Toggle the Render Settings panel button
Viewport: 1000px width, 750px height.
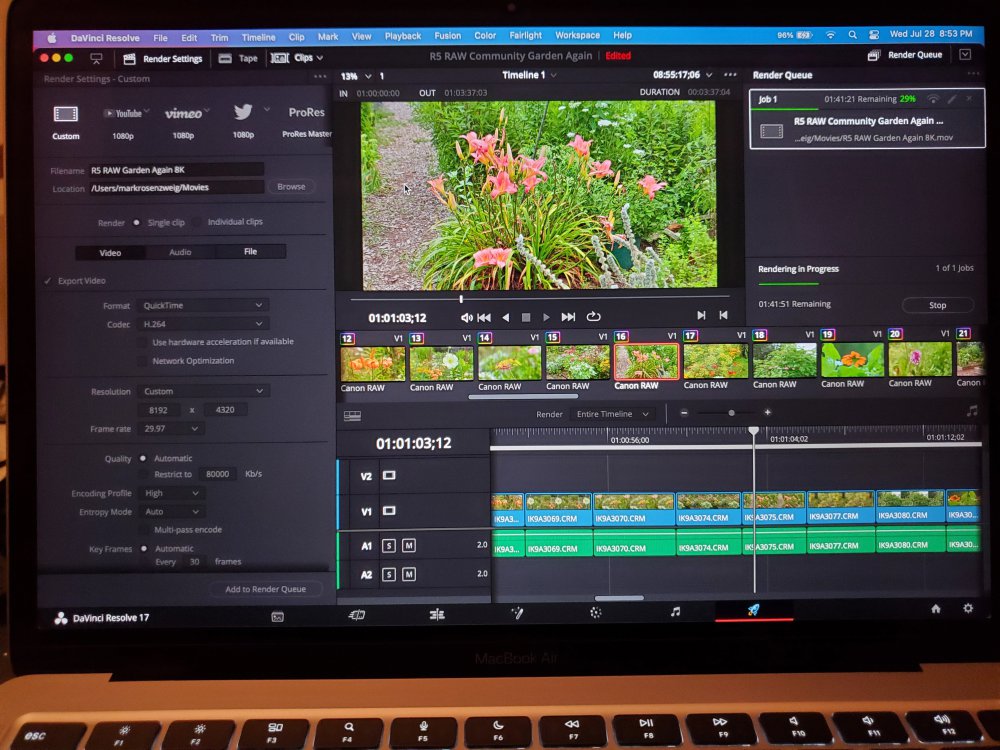click(x=163, y=59)
